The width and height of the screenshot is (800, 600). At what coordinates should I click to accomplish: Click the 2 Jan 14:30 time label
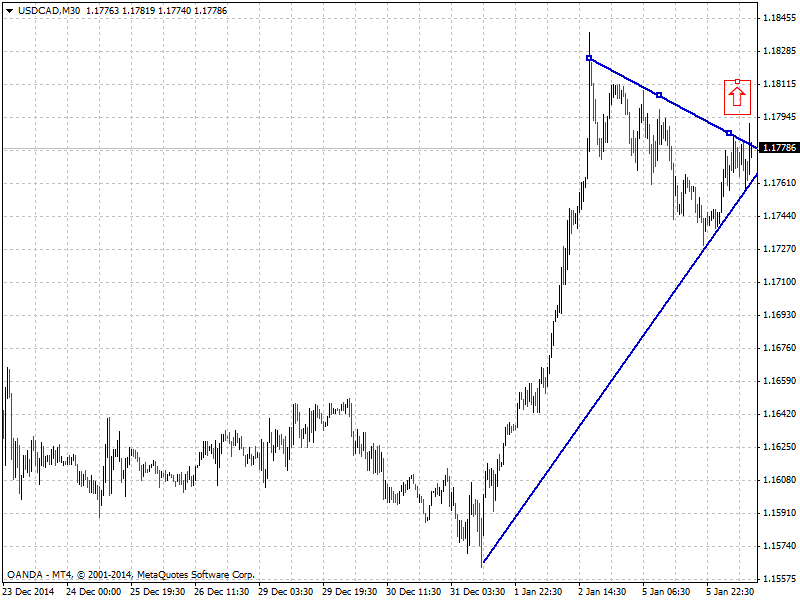tap(603, 591)
